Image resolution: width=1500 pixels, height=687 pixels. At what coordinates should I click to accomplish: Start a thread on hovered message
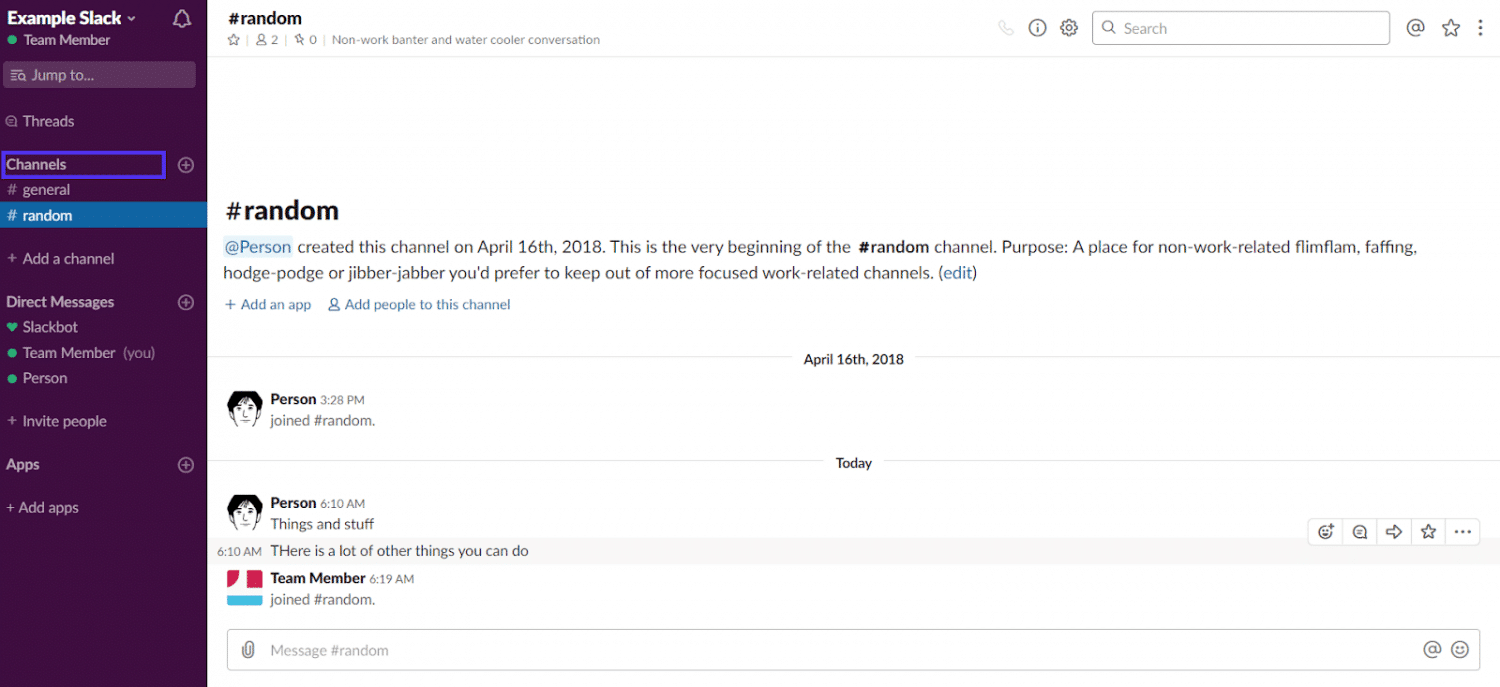point(1360,532)
